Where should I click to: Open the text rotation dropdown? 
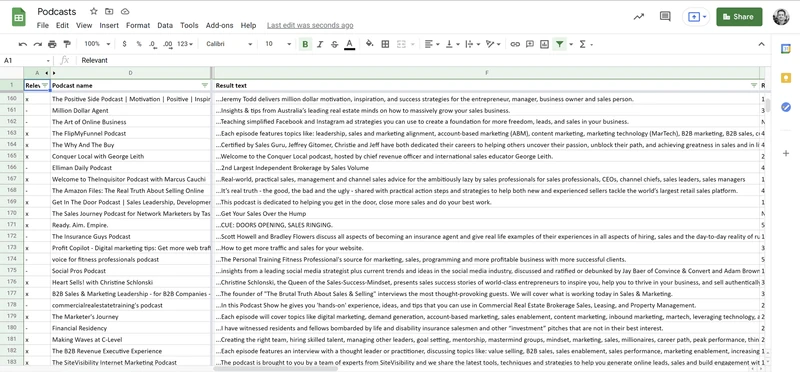493,44
